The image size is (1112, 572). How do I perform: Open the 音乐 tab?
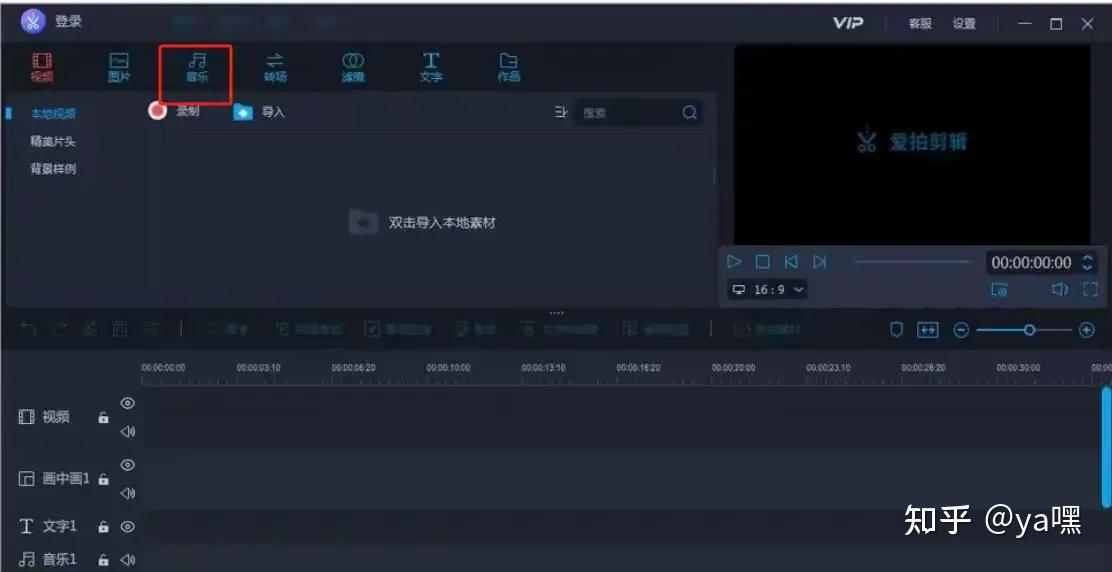tap(197, 68)
